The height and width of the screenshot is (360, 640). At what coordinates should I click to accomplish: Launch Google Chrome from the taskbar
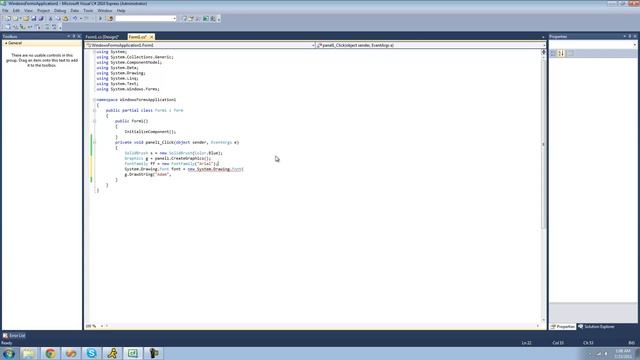[50, 353]
